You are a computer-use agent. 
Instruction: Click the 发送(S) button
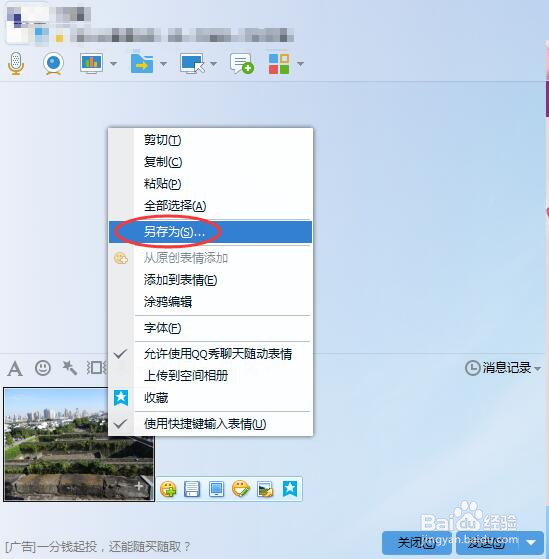(487, 543)
